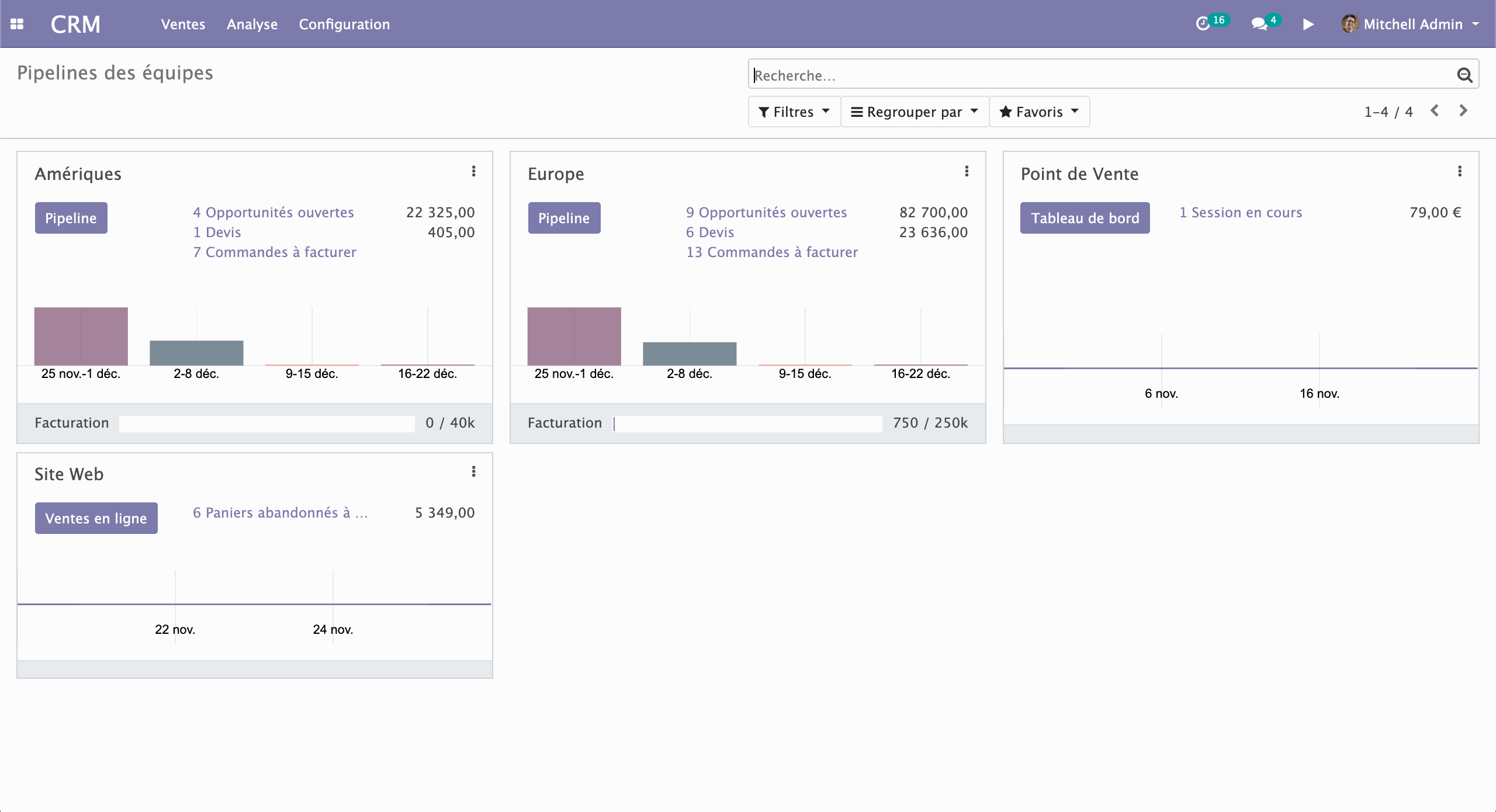Screen dimensions: 1496x812
Task: Expand the Regrouper par dropdown
Action: pos(914,112)
